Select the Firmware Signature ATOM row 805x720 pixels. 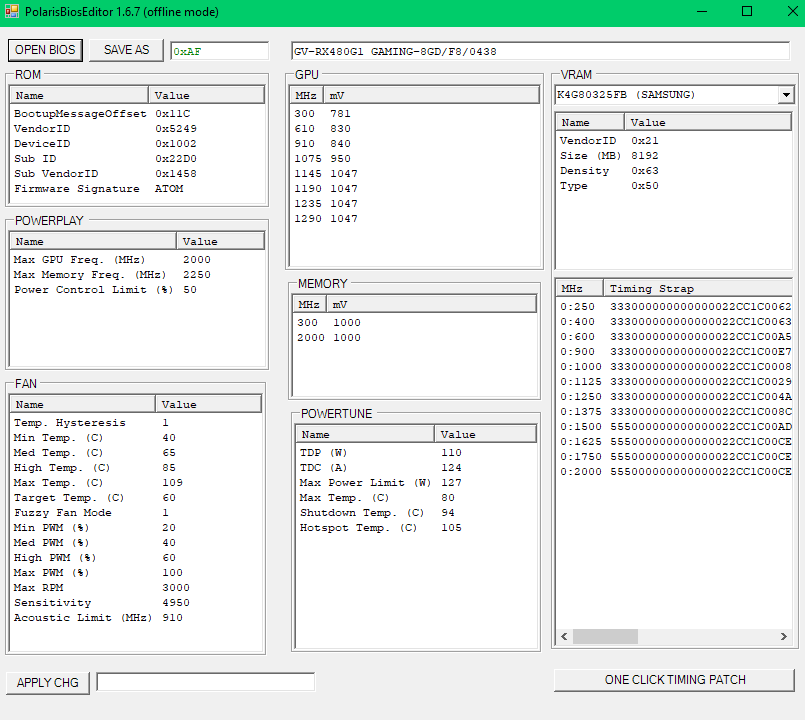(x=137, y=188)
